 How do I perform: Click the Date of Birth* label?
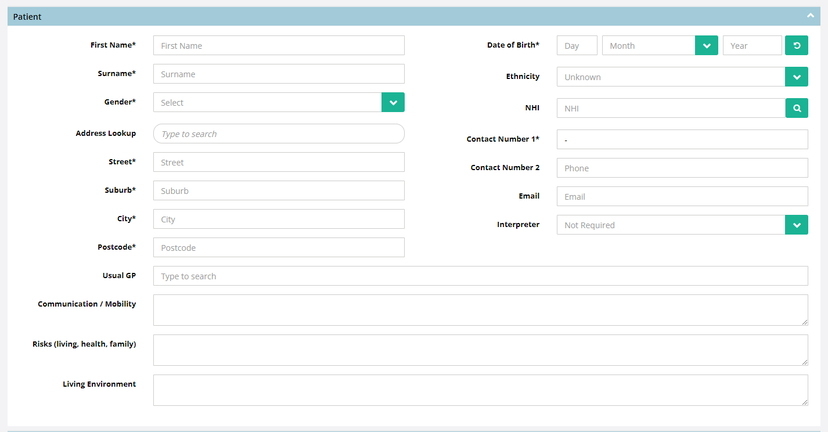point(513,45)
